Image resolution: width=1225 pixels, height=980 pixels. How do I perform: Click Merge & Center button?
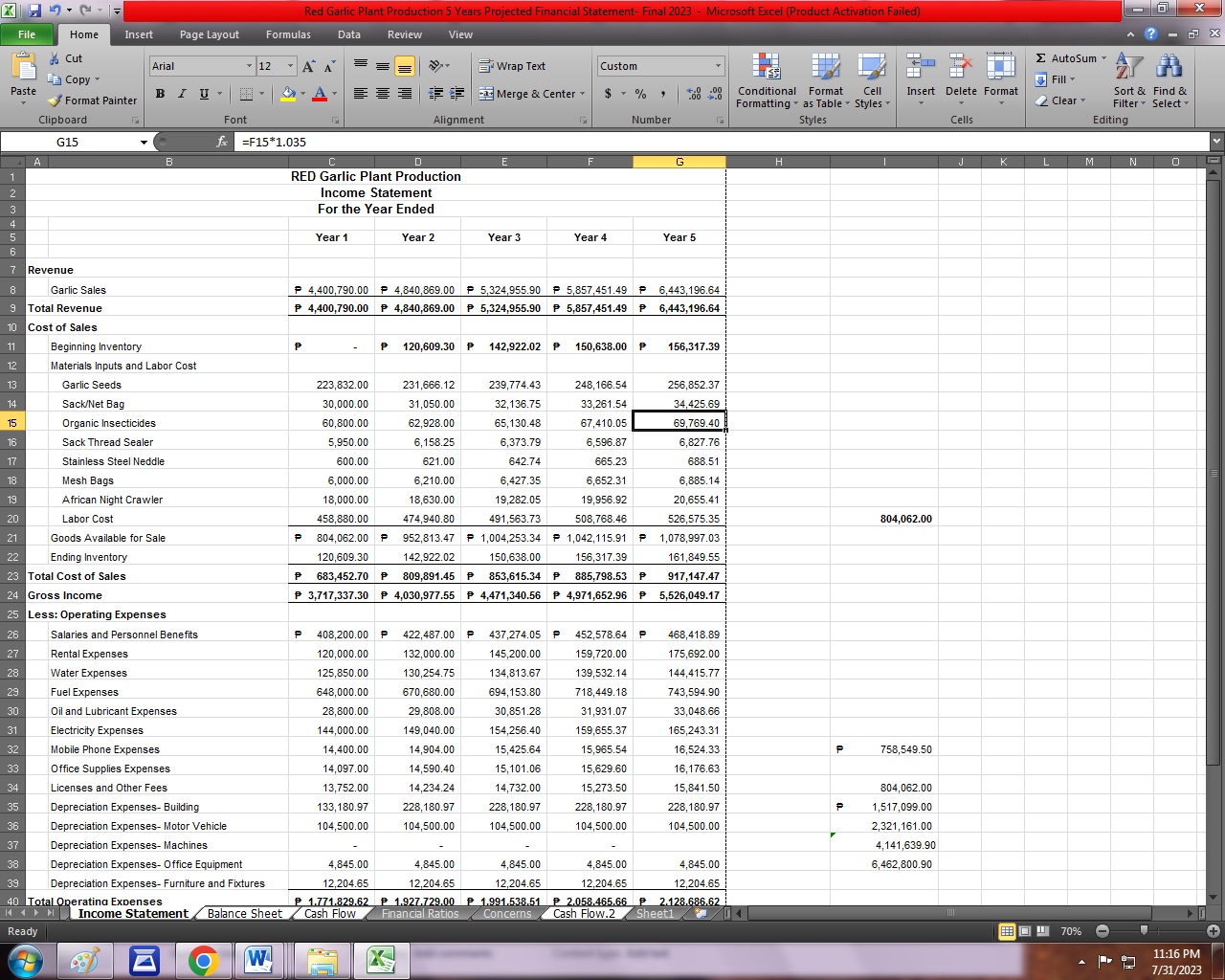point(527,94)
